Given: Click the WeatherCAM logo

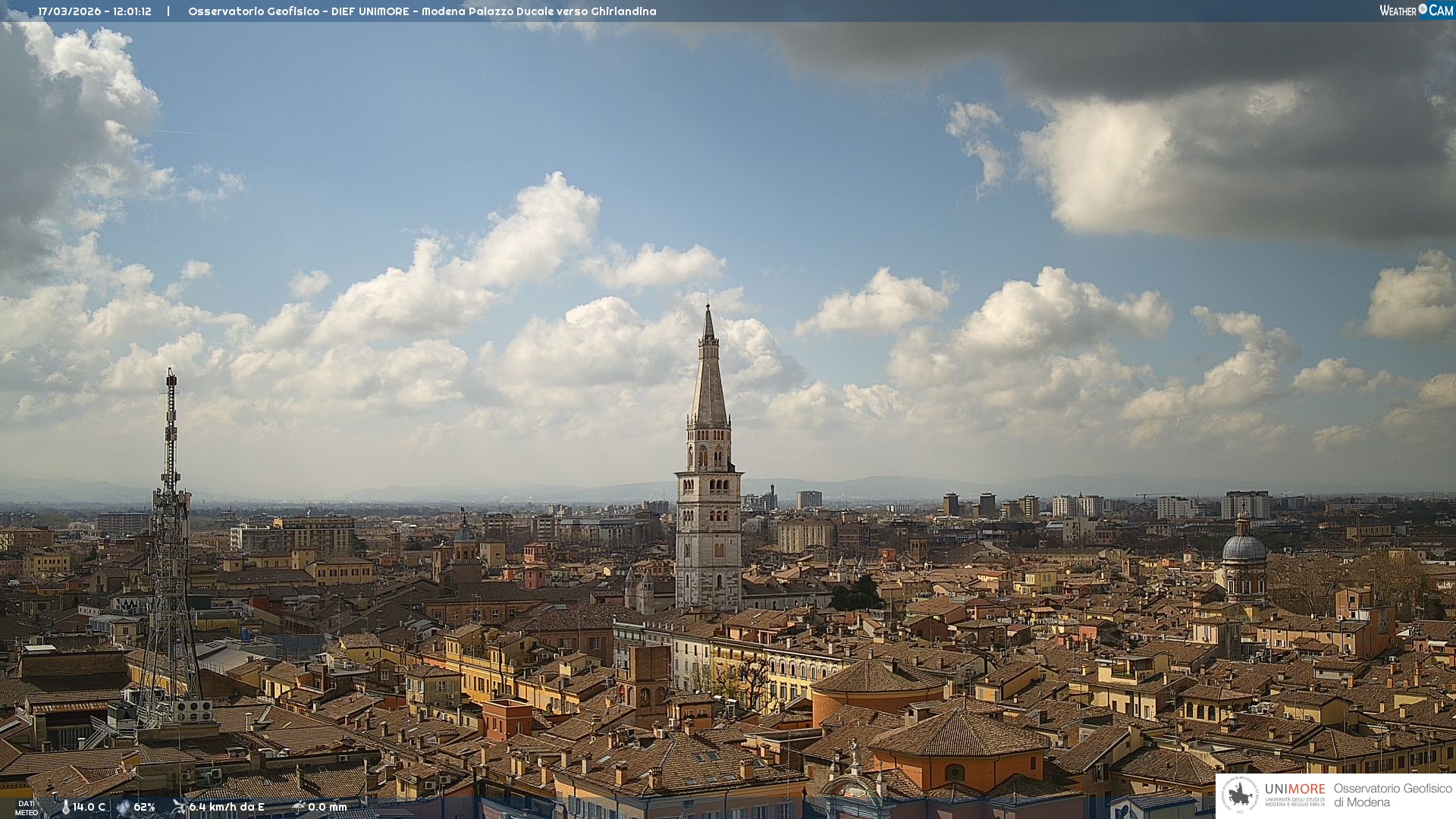Looking at the screenshot, I should coord(1416,11).
